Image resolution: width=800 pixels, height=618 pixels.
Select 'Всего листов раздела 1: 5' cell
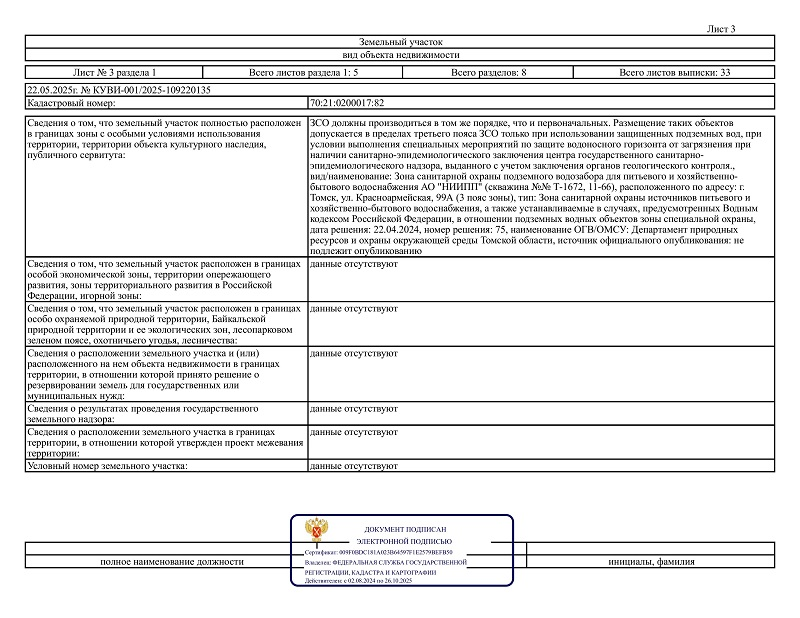pyautogui.click(x=303, y=73)
